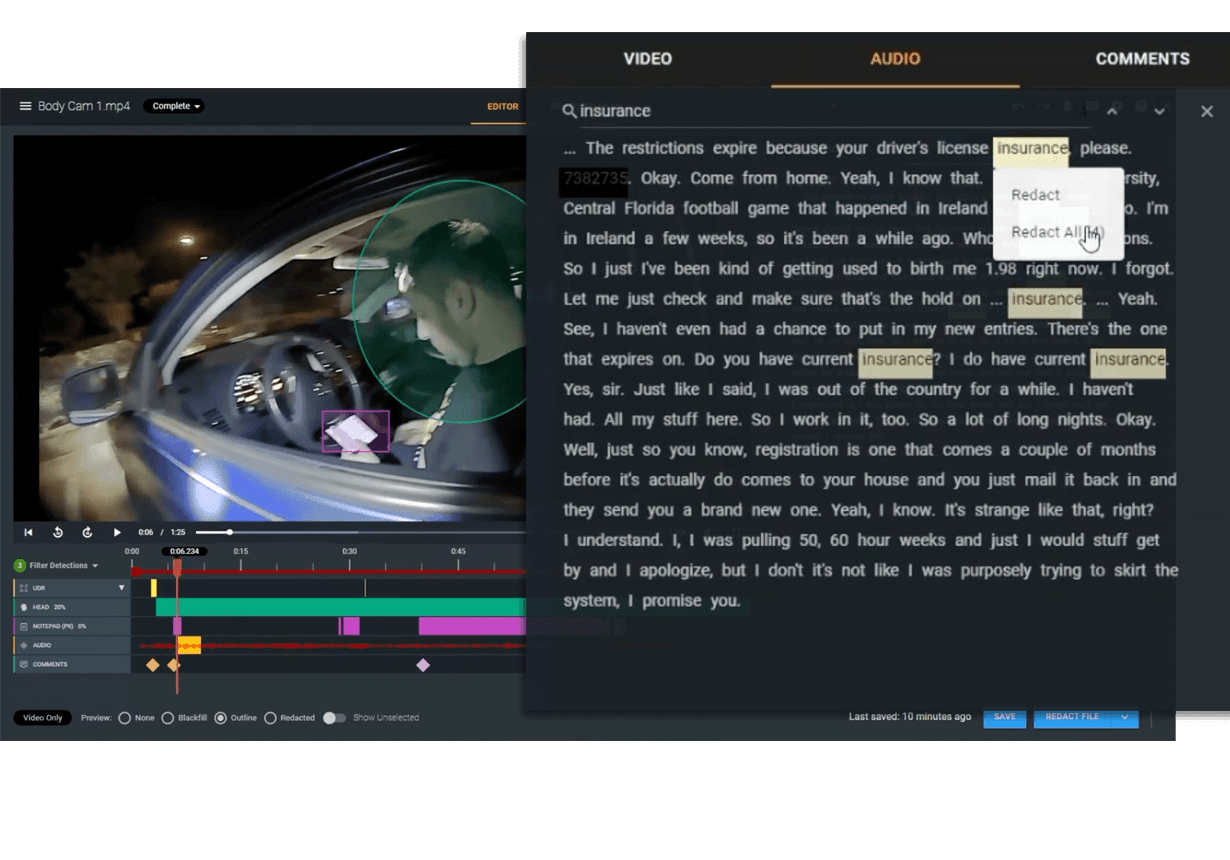Open the Complete status dropdown
Image resolution: width=1230 pixels, height=860 pixels.
coord(174,106)
